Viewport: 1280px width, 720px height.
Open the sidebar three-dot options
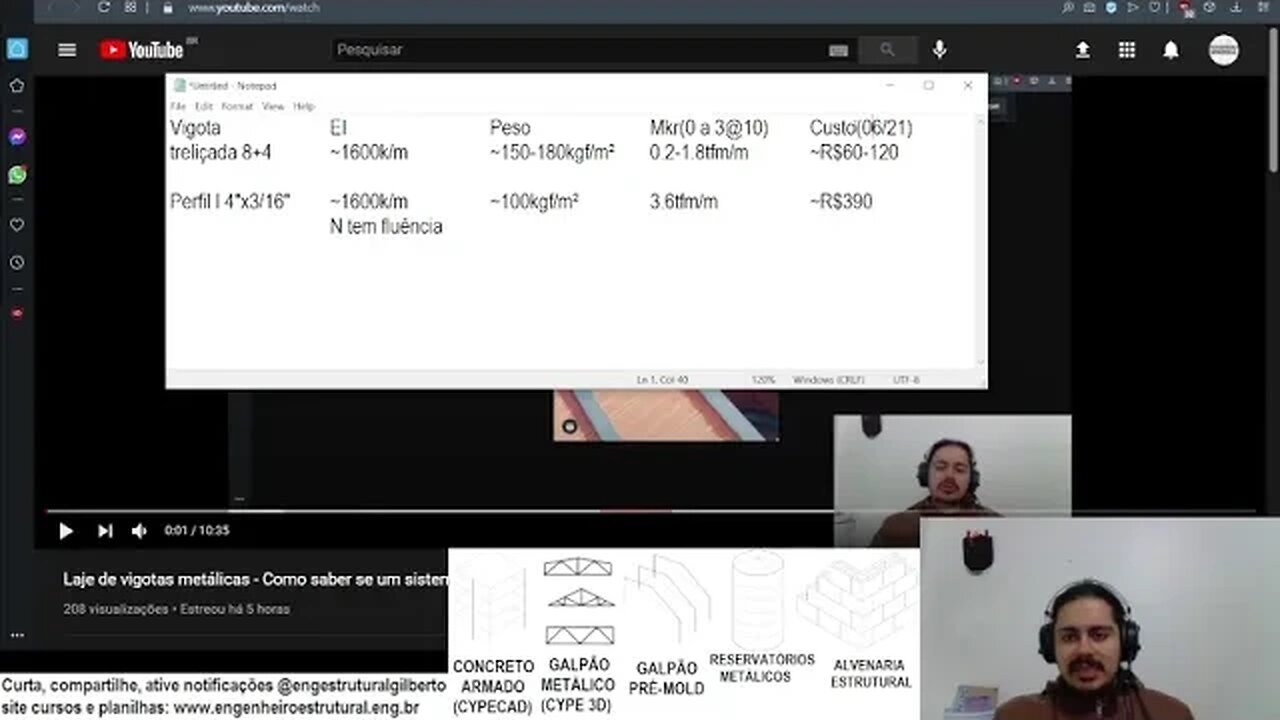click(17, 635)
